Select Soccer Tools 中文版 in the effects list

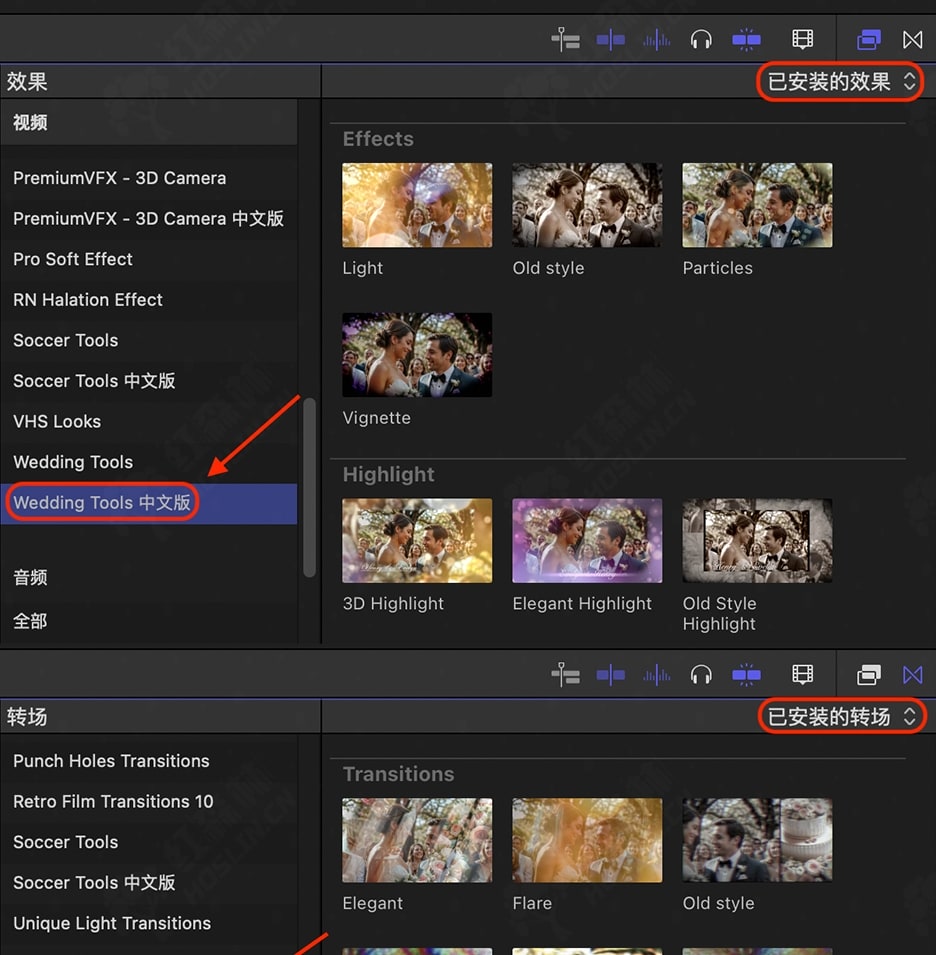tap(149, 381)
